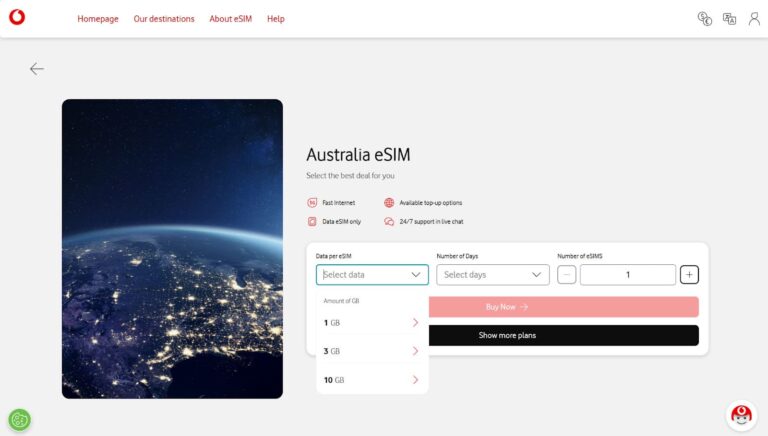Screen dimensions: 768x436
Task: Choose the 10 GB data option
Action: point(371,380)
